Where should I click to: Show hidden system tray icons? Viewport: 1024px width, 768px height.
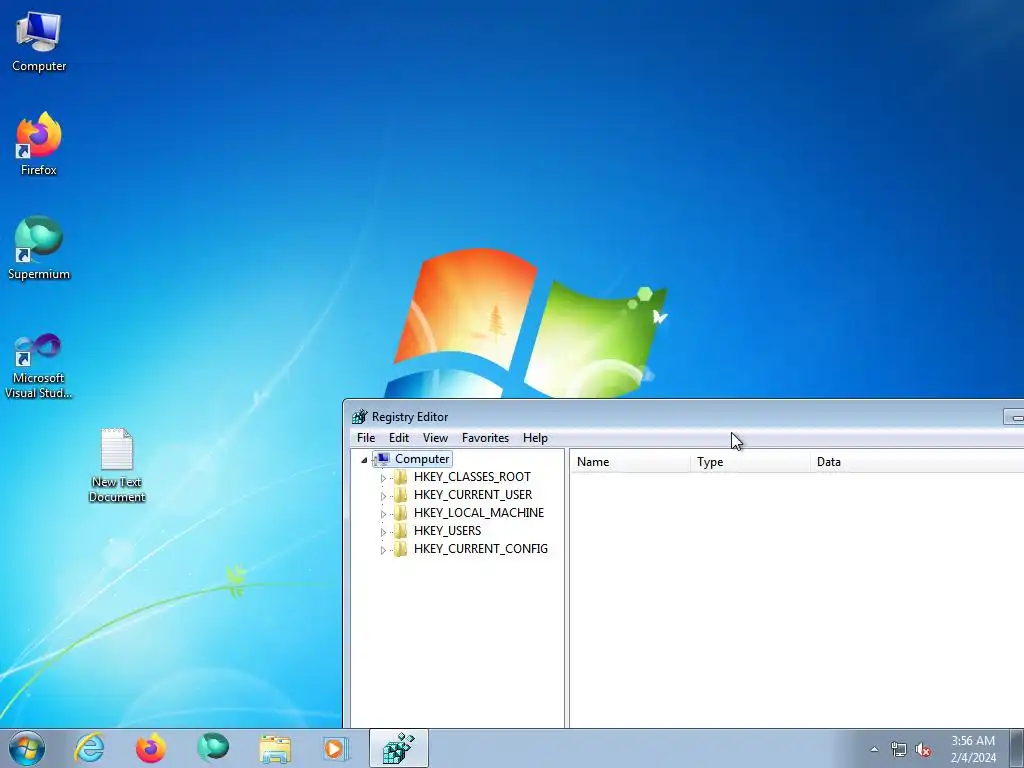click(874, 750)
